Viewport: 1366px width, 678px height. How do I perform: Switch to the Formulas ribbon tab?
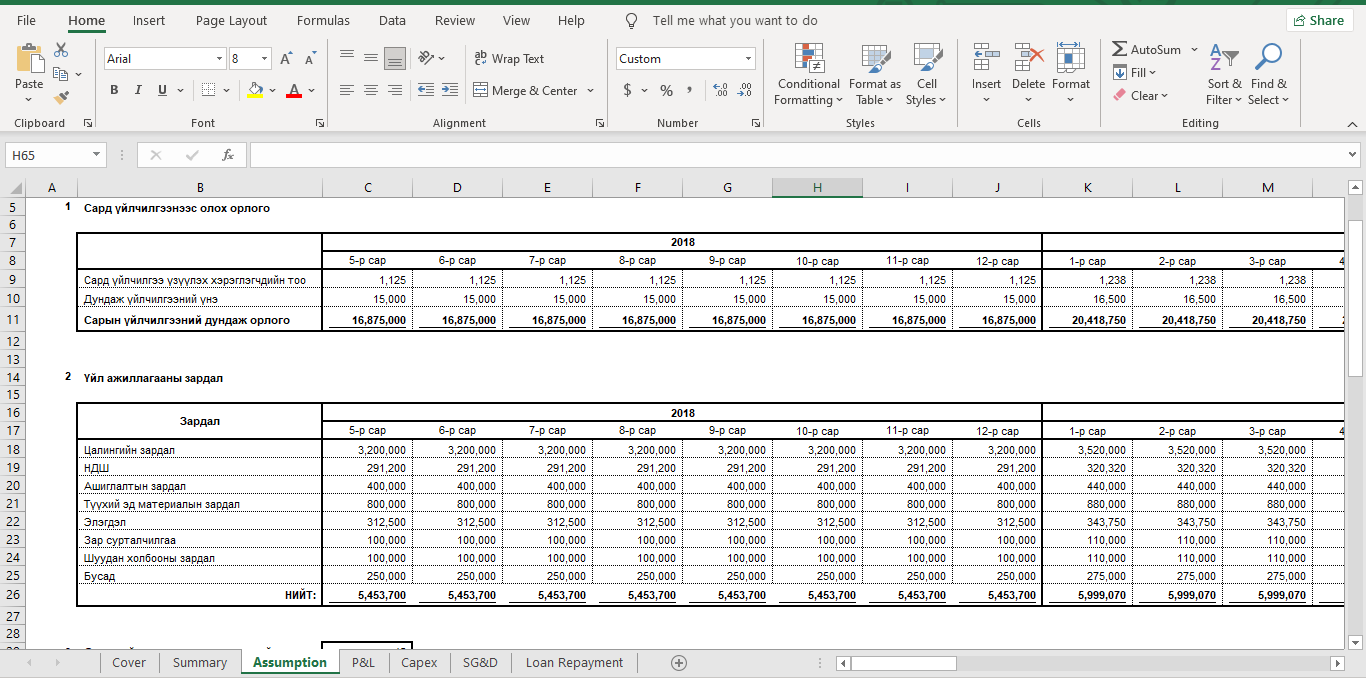point(323,20)
